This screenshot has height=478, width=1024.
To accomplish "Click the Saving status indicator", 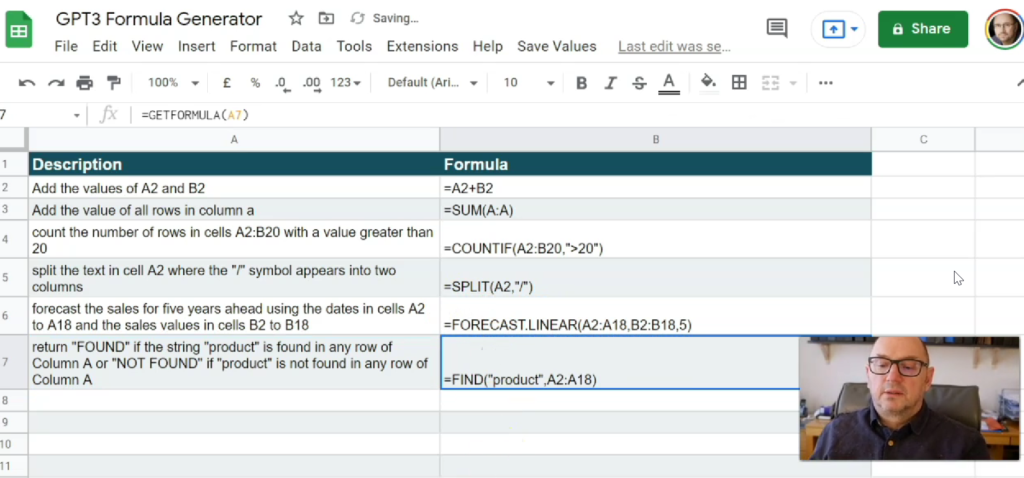I will click(x=385, y=18).
